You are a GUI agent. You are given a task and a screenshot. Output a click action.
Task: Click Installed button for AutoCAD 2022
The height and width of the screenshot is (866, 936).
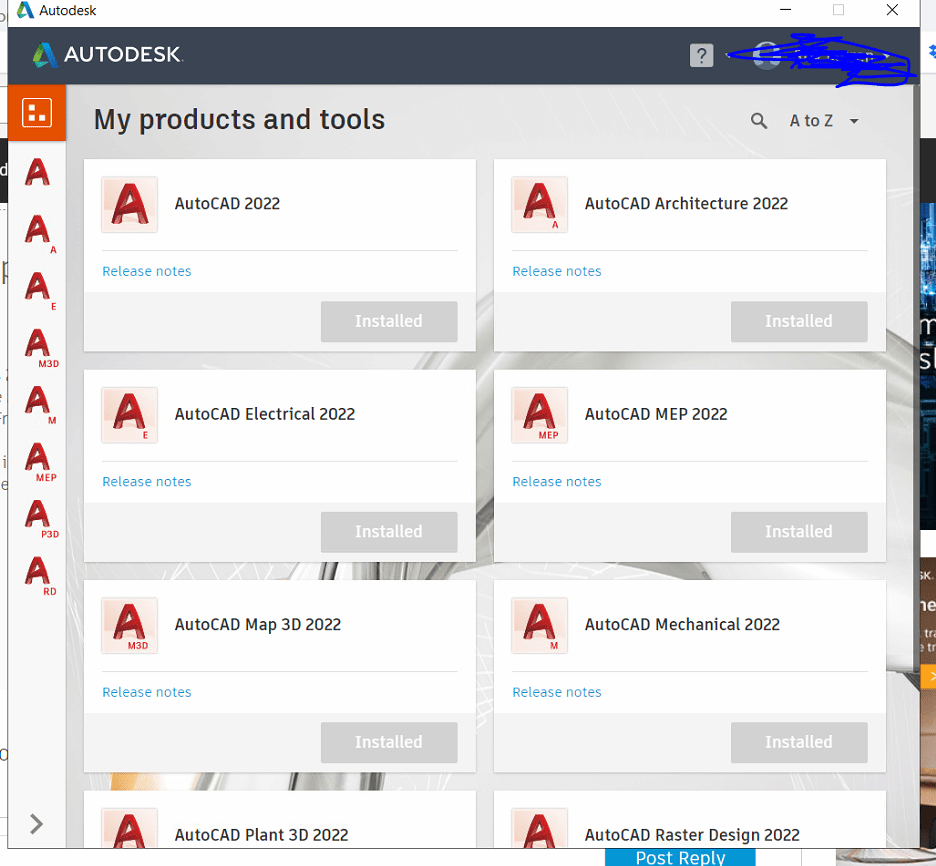389,322
